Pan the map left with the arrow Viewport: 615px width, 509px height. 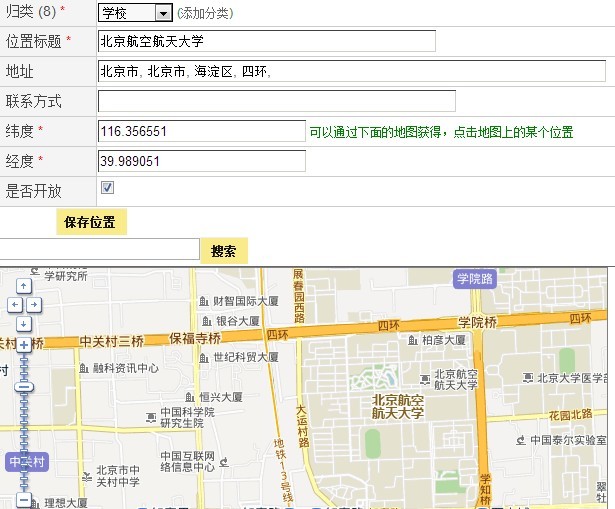pyautogui.click(x=15, y=305)
